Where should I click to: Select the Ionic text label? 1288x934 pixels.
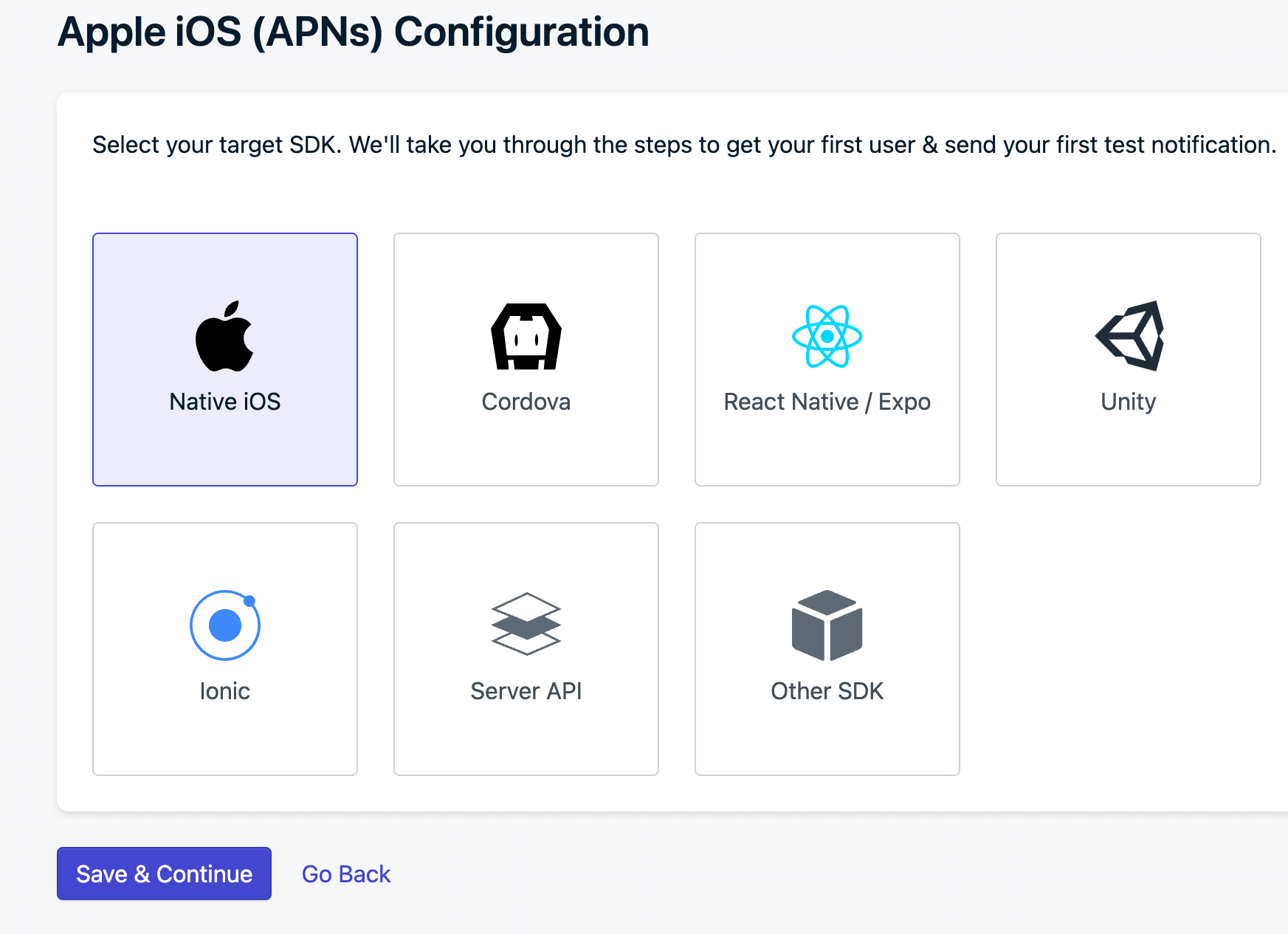(x=224, y=691)
